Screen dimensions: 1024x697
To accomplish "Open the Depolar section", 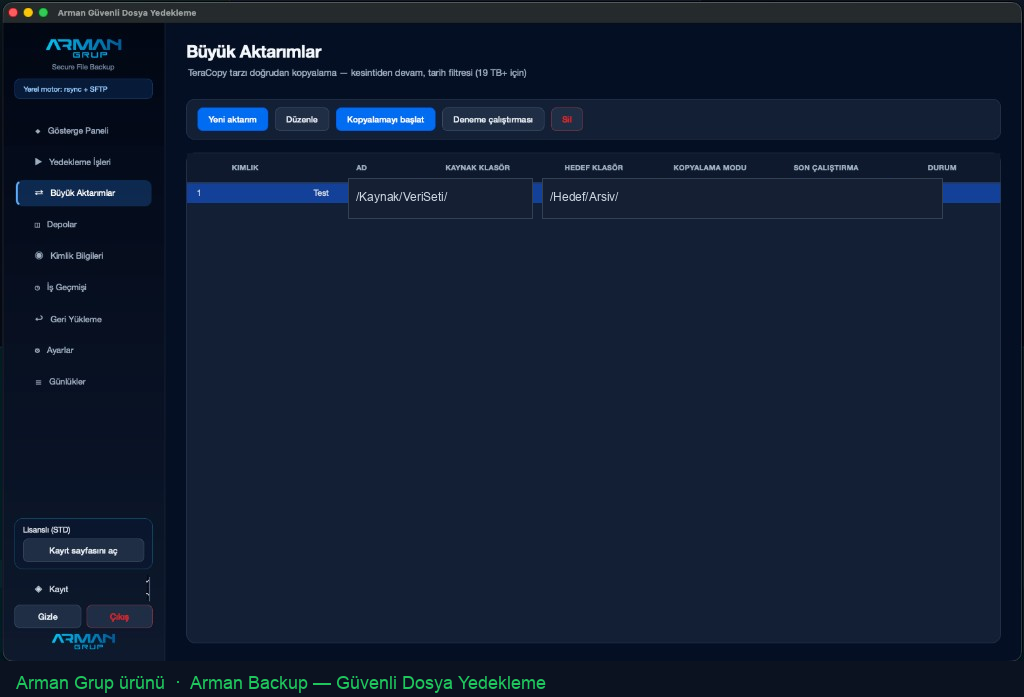I will pyautogui.click(x=84, y=225).
